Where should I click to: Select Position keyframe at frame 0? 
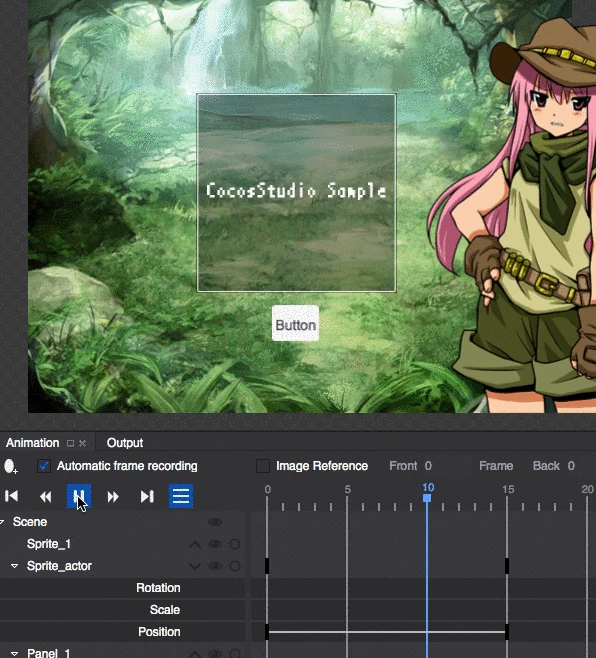click(267, 632)
